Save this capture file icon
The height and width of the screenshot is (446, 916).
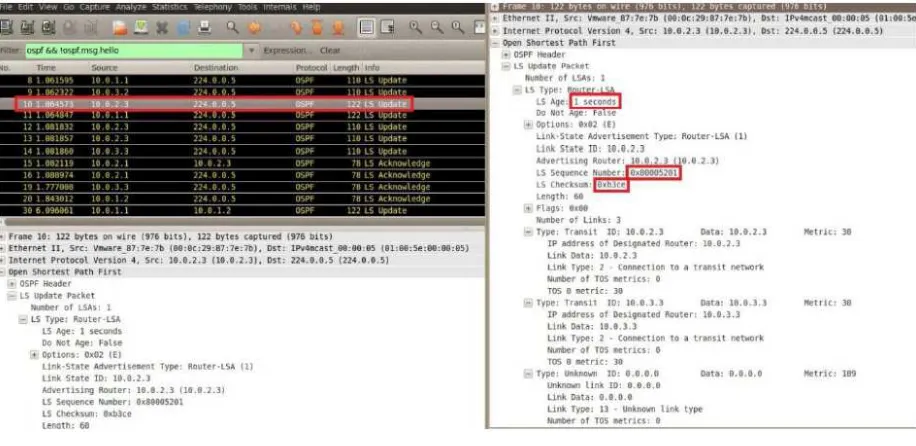[x=141, y=27]
